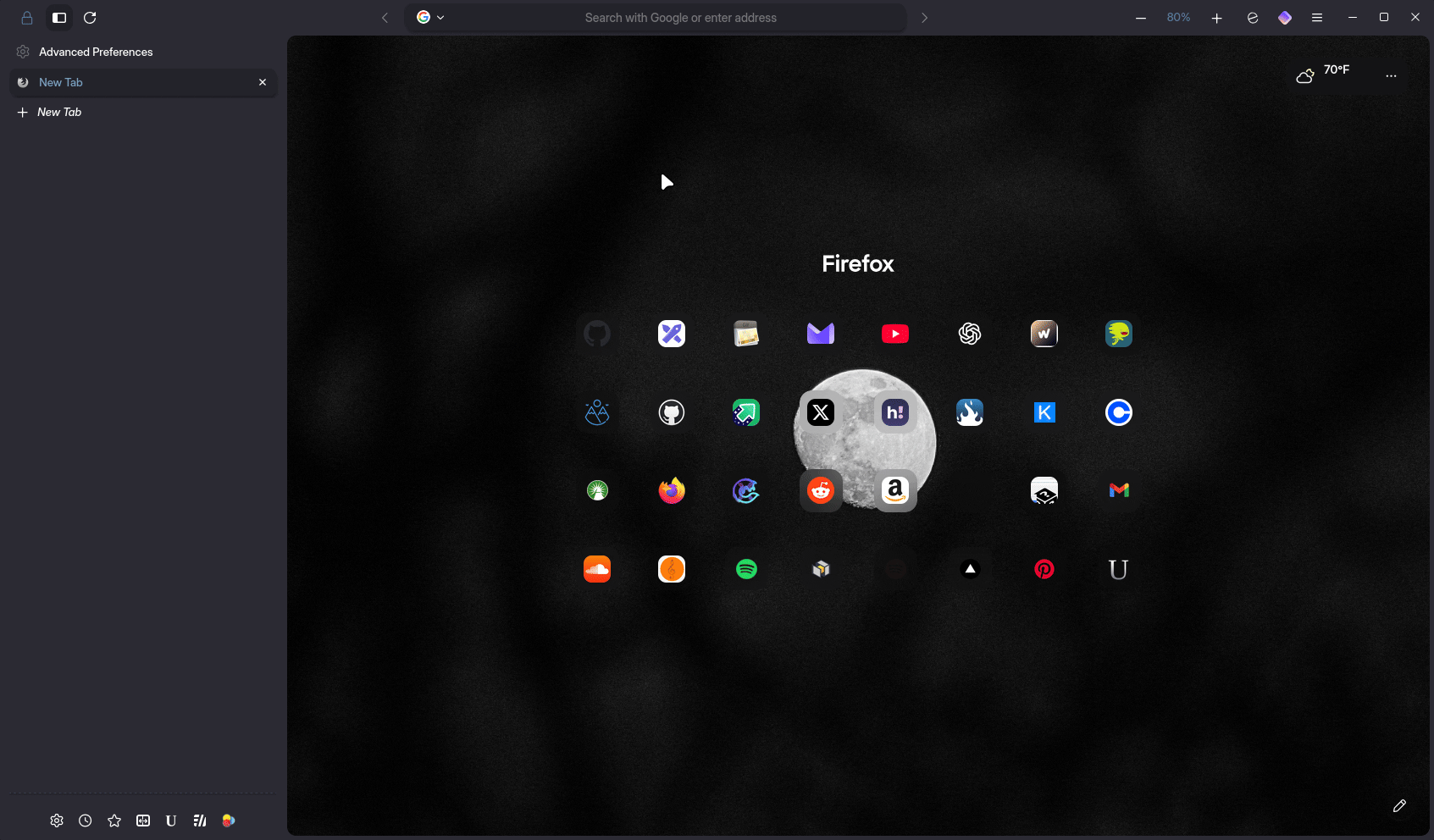Open the Reddit shortcut tile
Screen dimensions: 1434x840
pyautogui.click(x=820, y=490)
